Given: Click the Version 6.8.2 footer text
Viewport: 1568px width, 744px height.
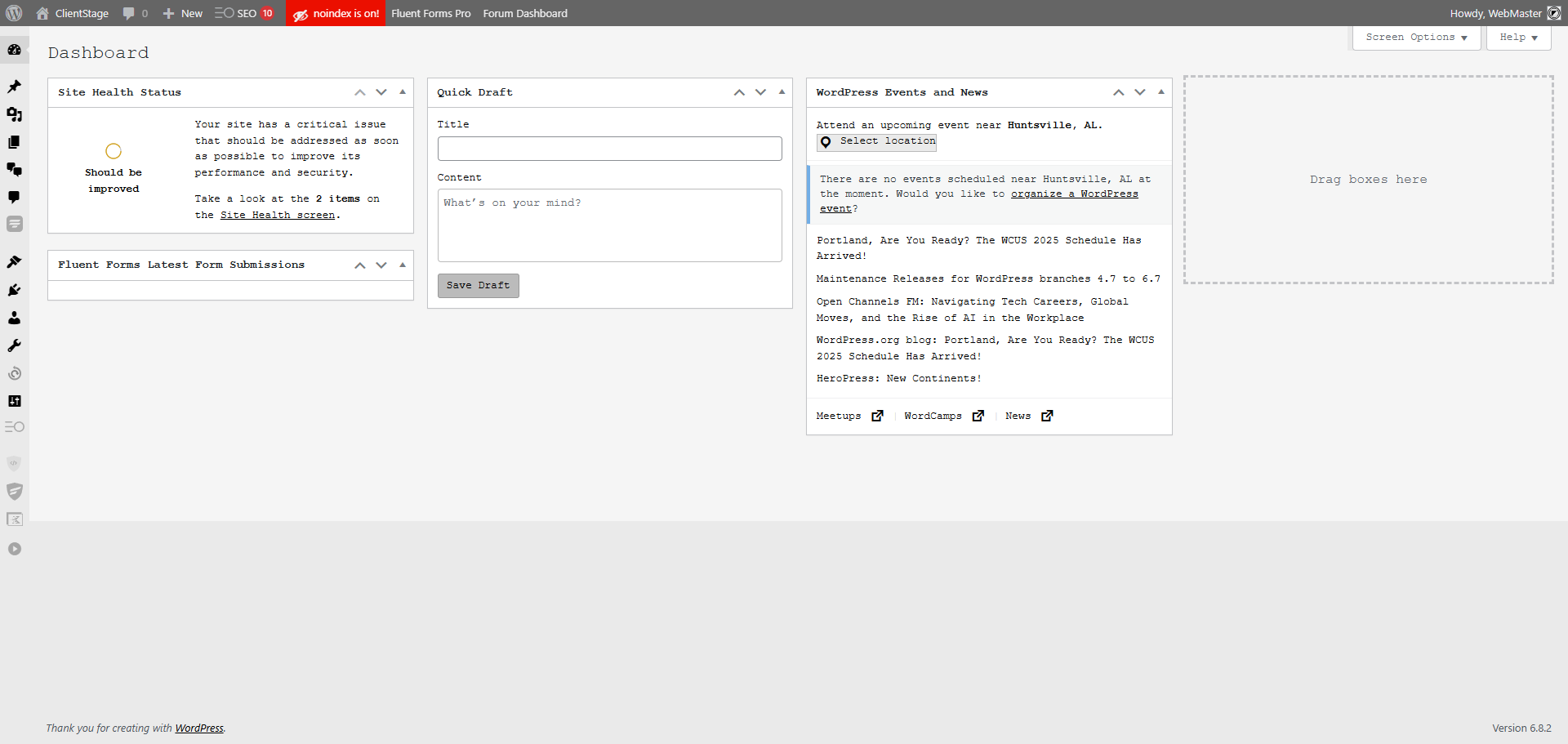Looking at the screenshot, I should (1521, 728).
